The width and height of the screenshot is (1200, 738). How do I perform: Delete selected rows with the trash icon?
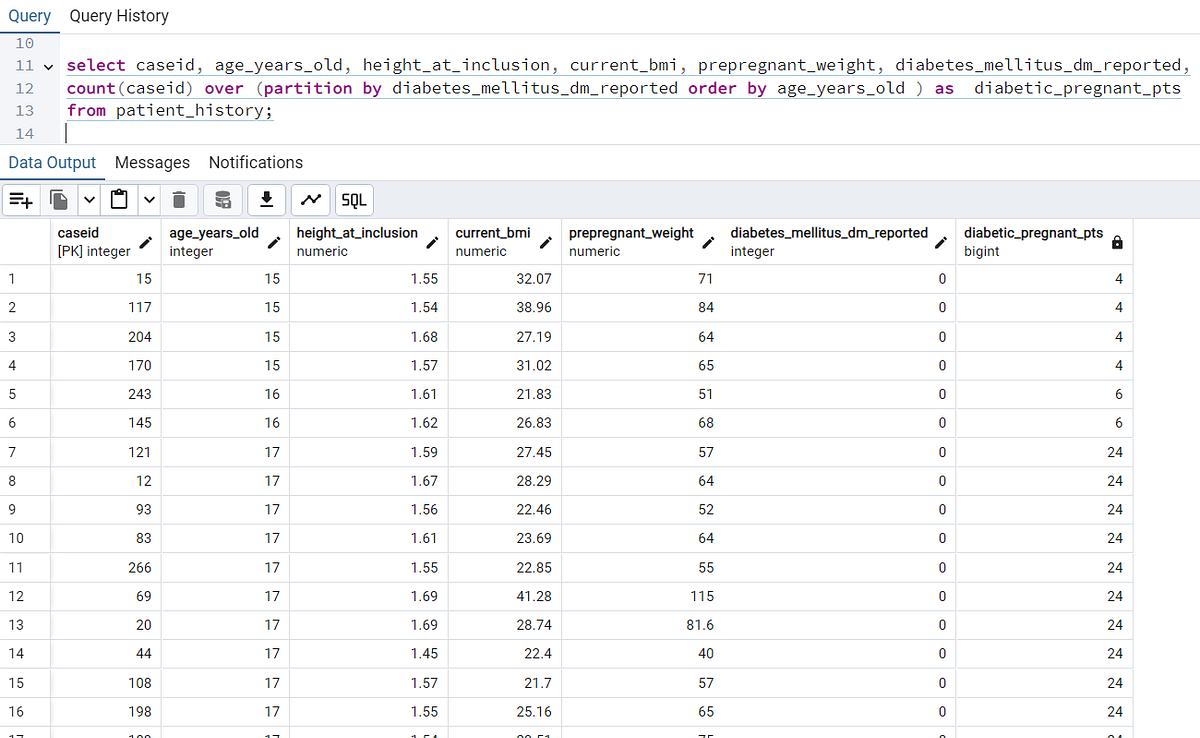tap(179, 199)
